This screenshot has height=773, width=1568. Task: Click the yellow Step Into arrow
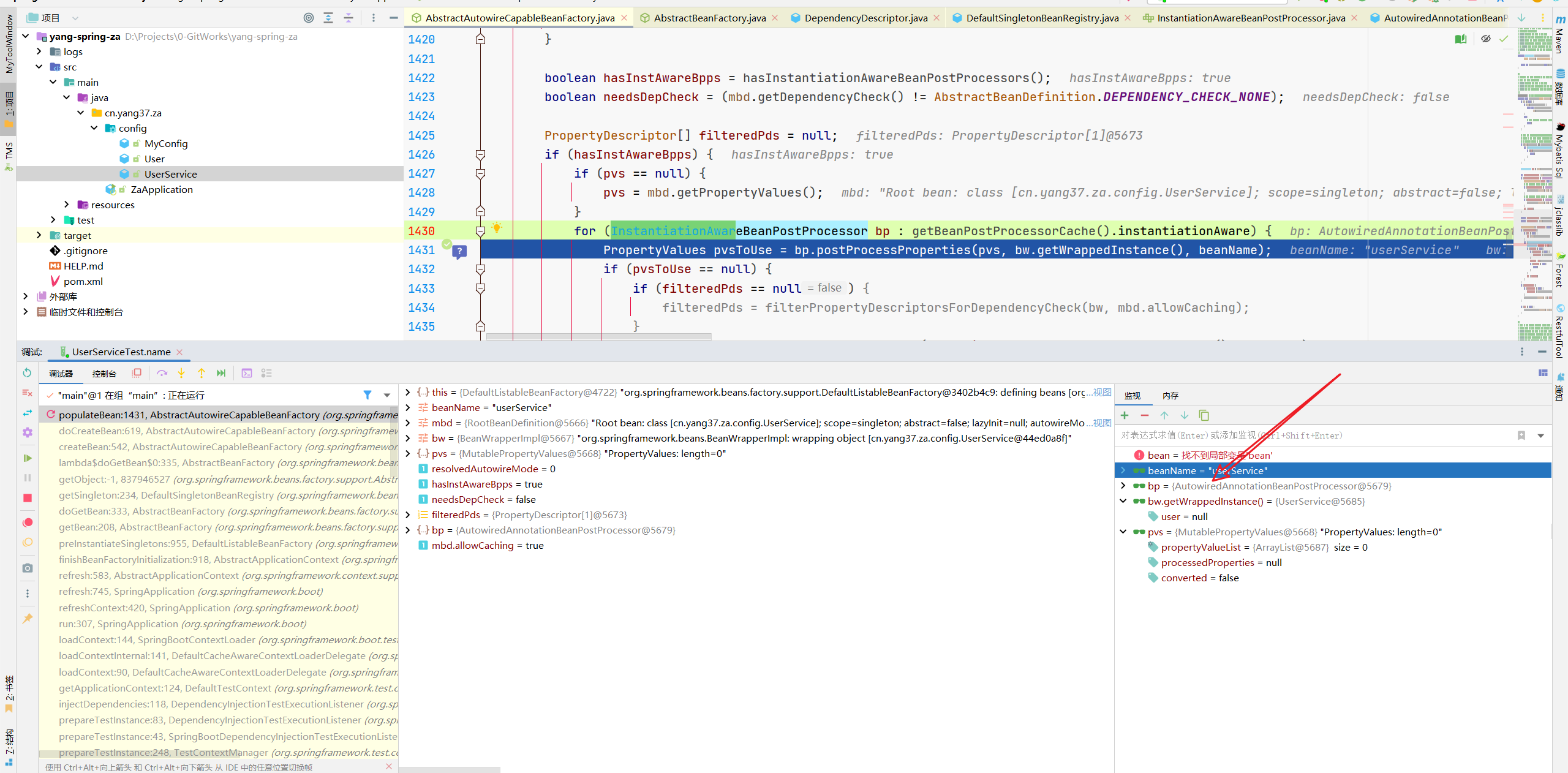(x=181, y=373)
